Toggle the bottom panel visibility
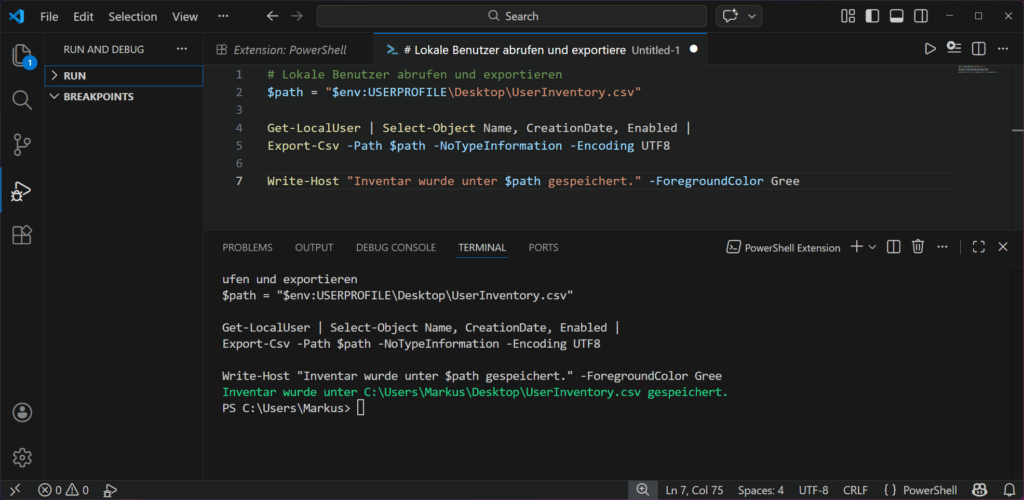This screenshot has height=500, width=1024. coord(897,16)
